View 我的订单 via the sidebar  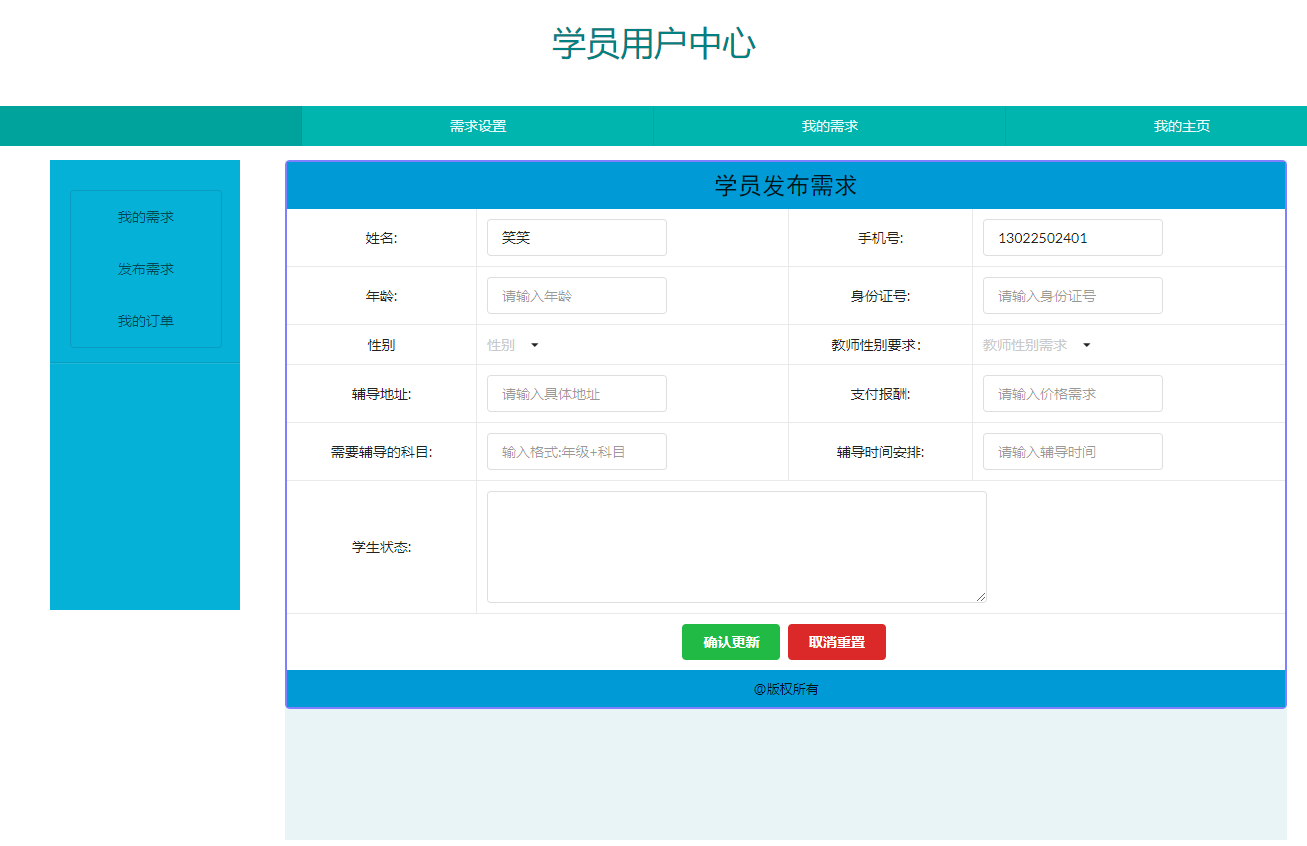coord(145,320)
